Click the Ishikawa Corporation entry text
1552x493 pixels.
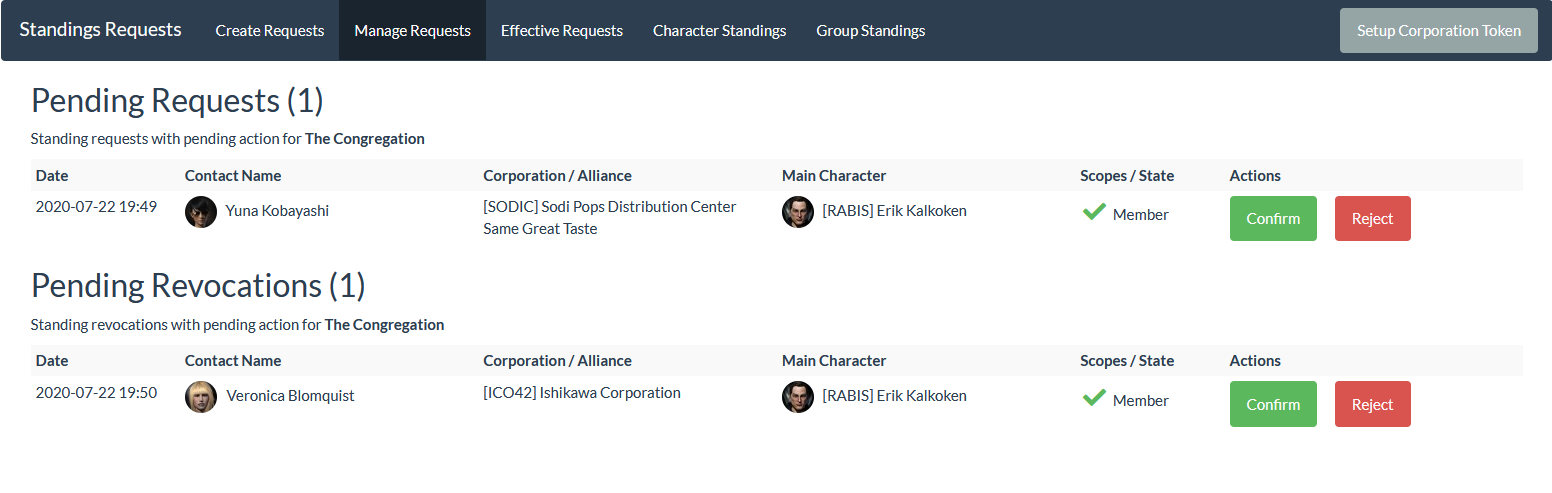click(582, 393)
